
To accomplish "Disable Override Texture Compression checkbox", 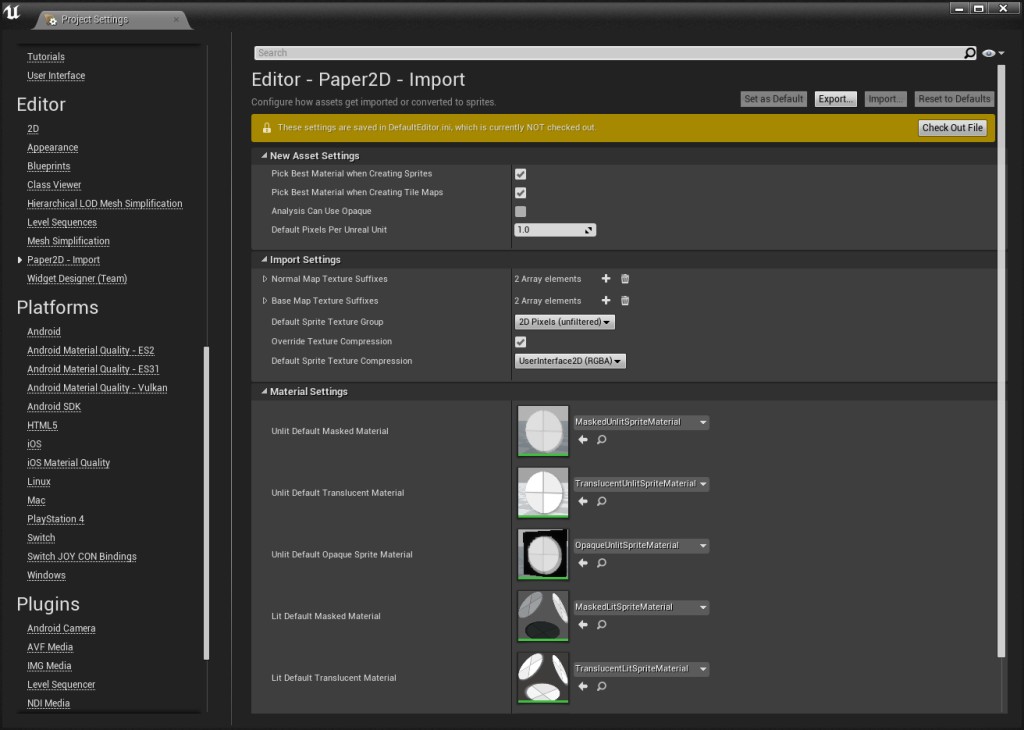I will 520,341.
